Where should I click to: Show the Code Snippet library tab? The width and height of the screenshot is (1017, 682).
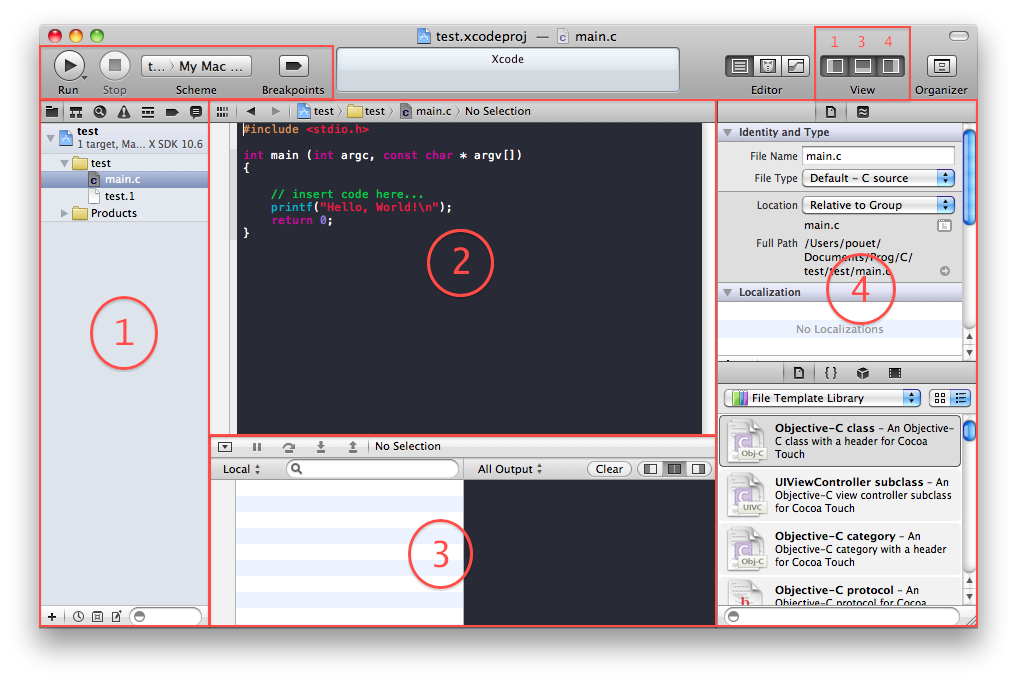click(830, 373)
